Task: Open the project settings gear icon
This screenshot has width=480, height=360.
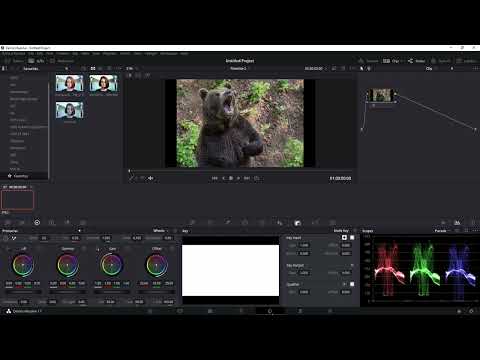Action: click(471, 311)
